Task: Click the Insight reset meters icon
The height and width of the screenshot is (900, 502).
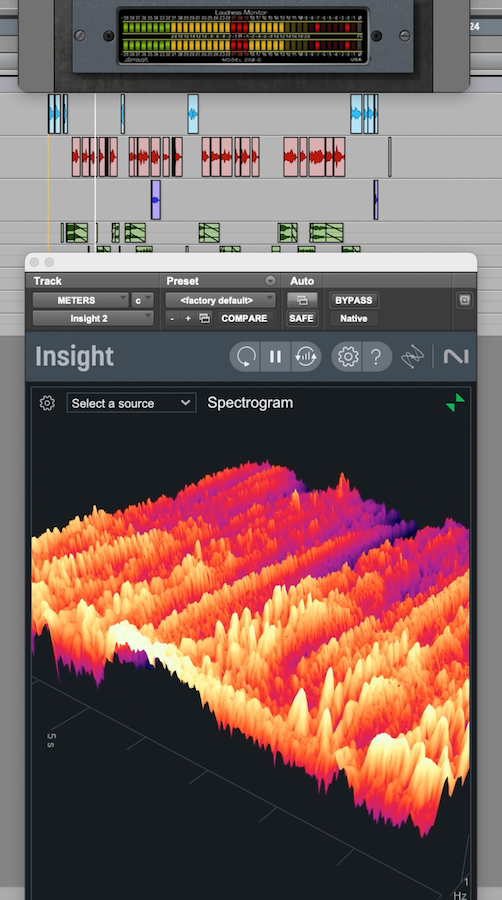Action: pos(246,356)
